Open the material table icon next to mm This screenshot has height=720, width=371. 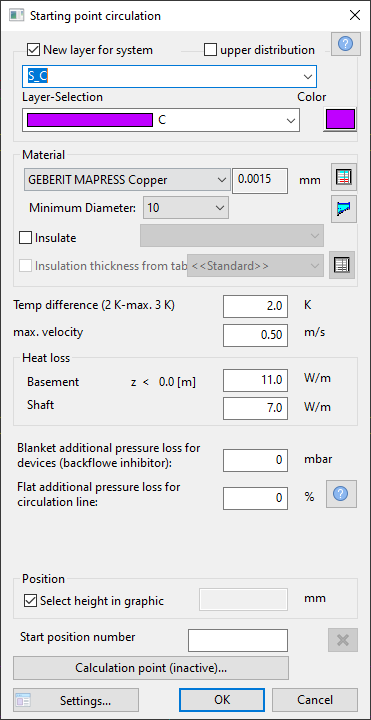[x=344, y=179]
